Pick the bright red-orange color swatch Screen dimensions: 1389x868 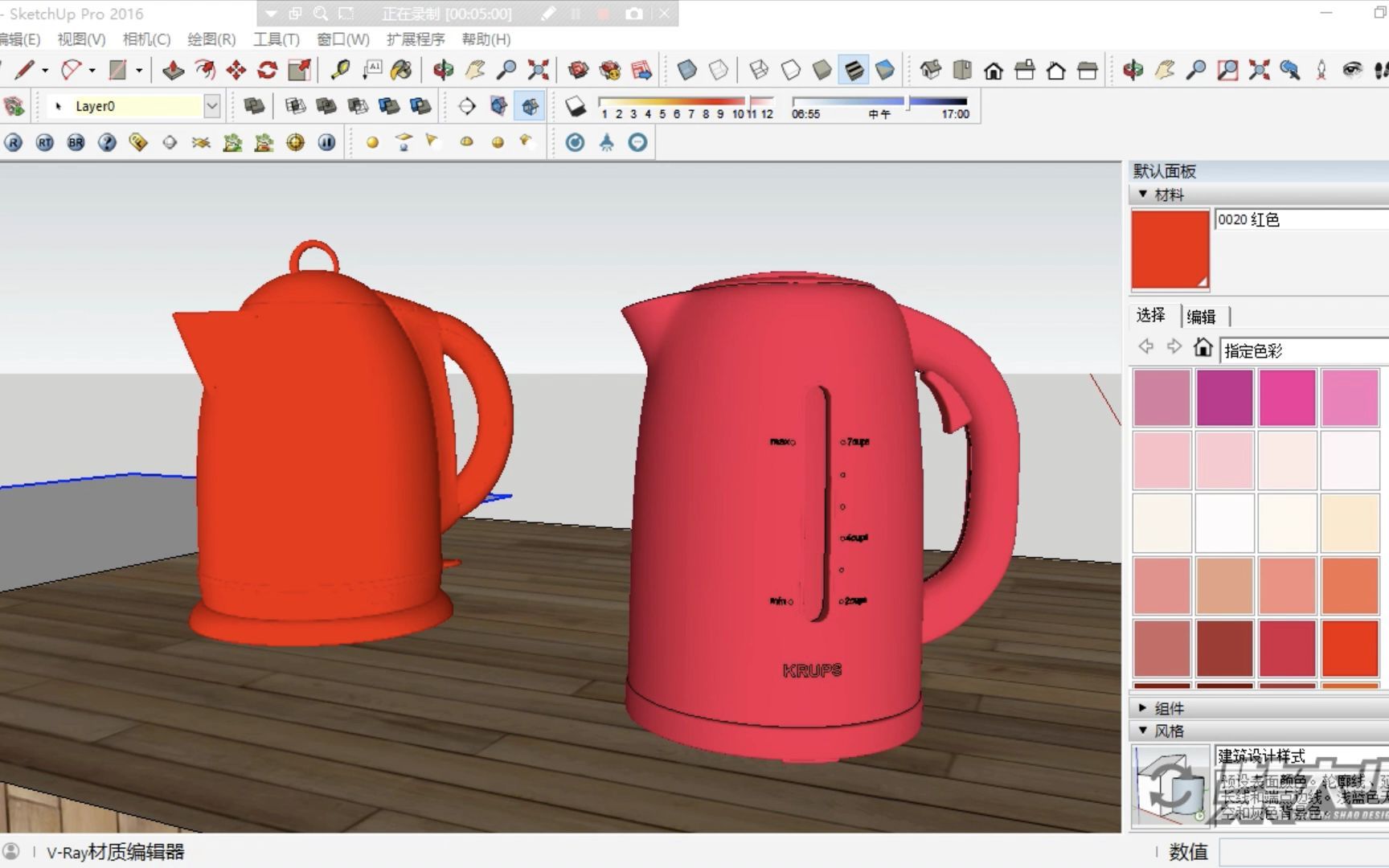pyautogui.click(x=1350, y=648)
